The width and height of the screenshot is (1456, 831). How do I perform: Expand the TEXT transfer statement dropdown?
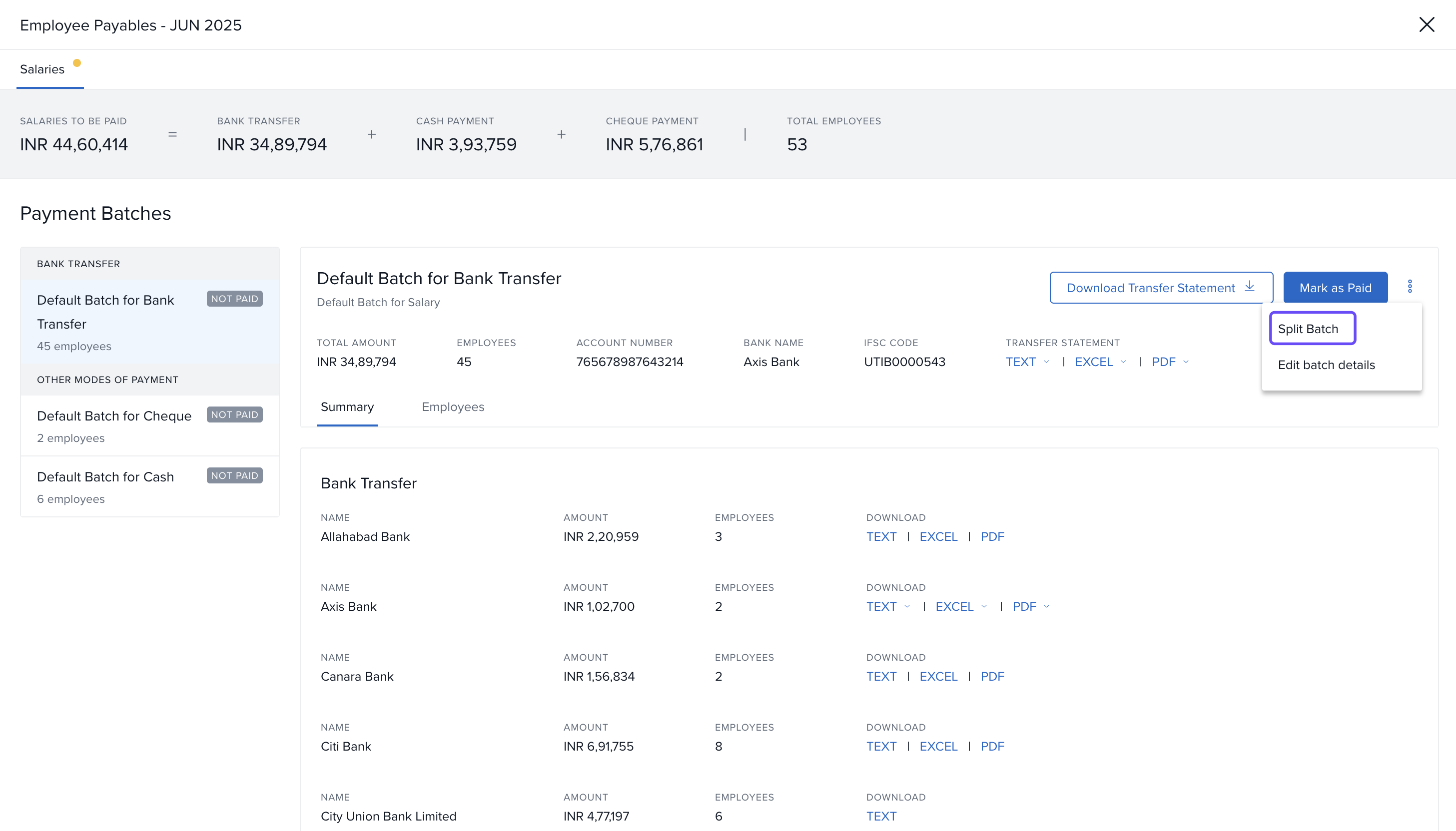1046,362
